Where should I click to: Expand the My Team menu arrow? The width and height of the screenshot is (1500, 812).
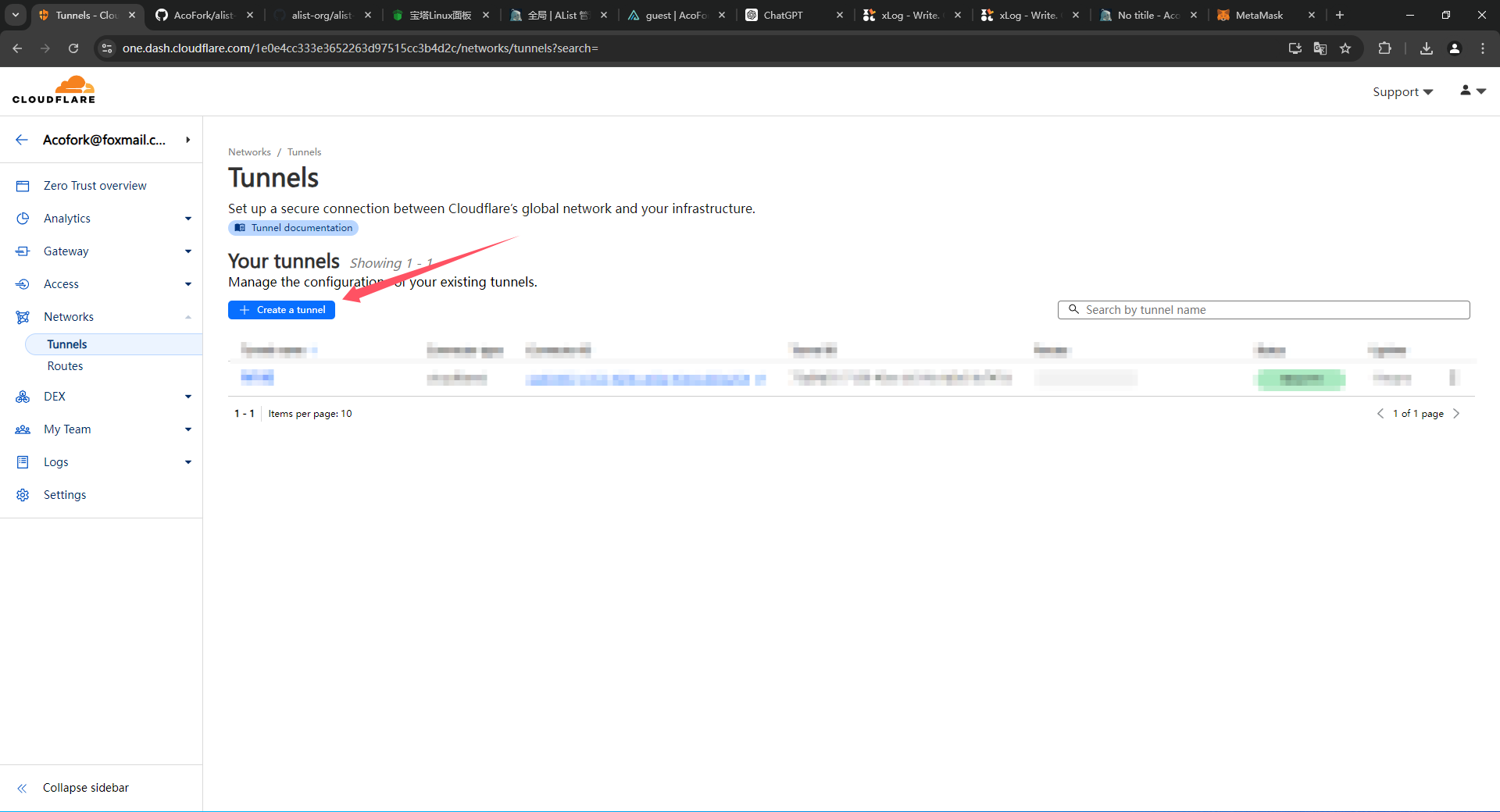(x=188, y=429)
